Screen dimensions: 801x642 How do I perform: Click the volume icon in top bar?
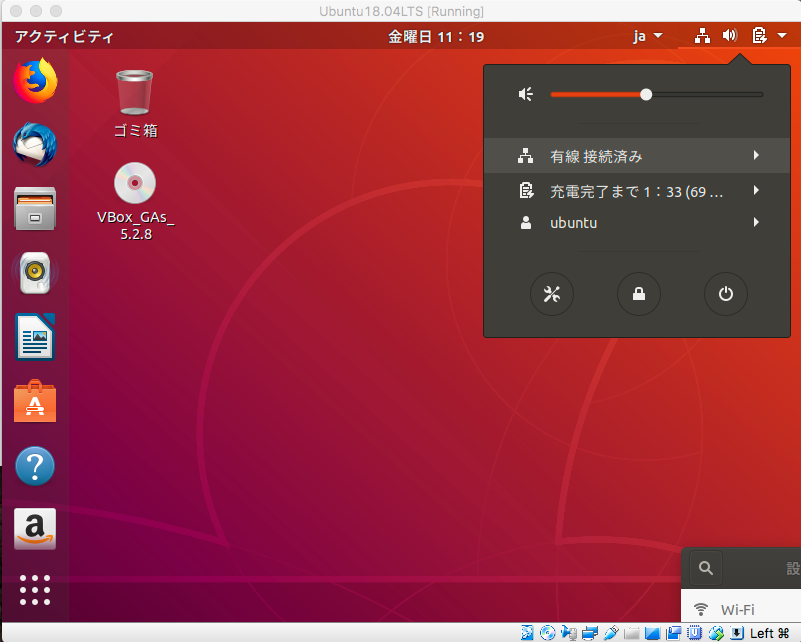click(730, 35)
